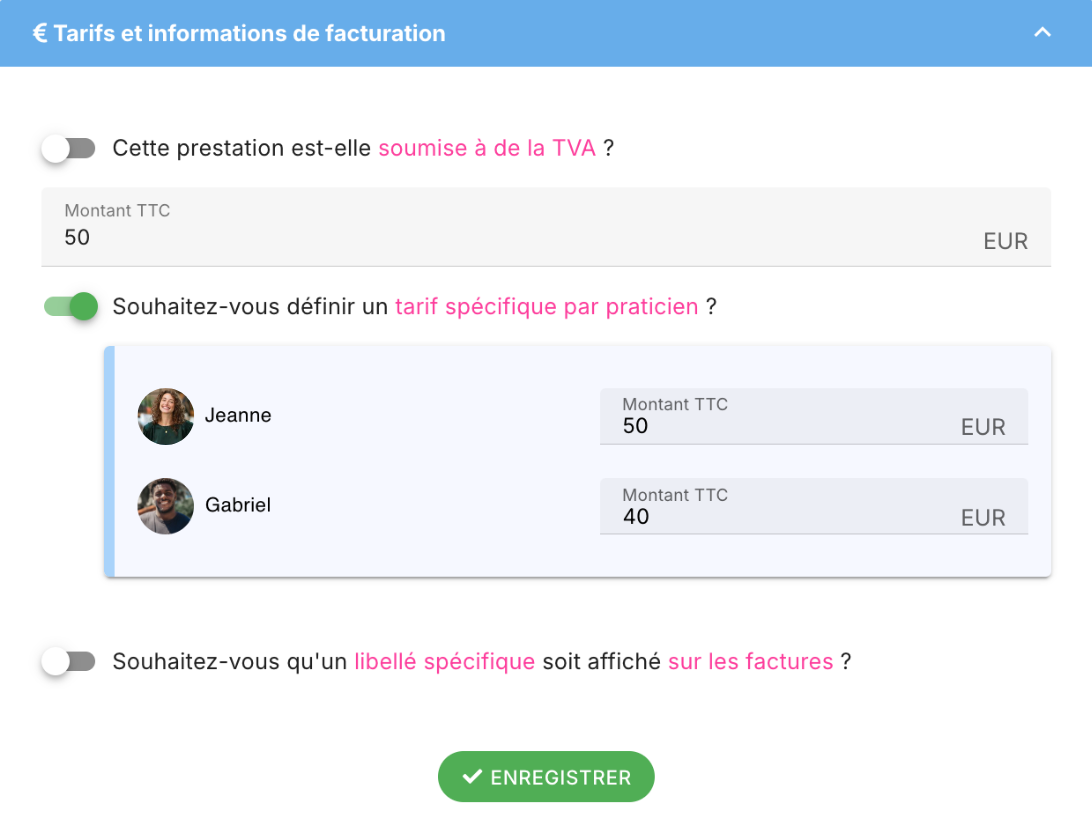This screenshot has height=820, width=1092.
Task: Click 'tarif spécifique par praticien' pink link
Action: click(547, 306)
